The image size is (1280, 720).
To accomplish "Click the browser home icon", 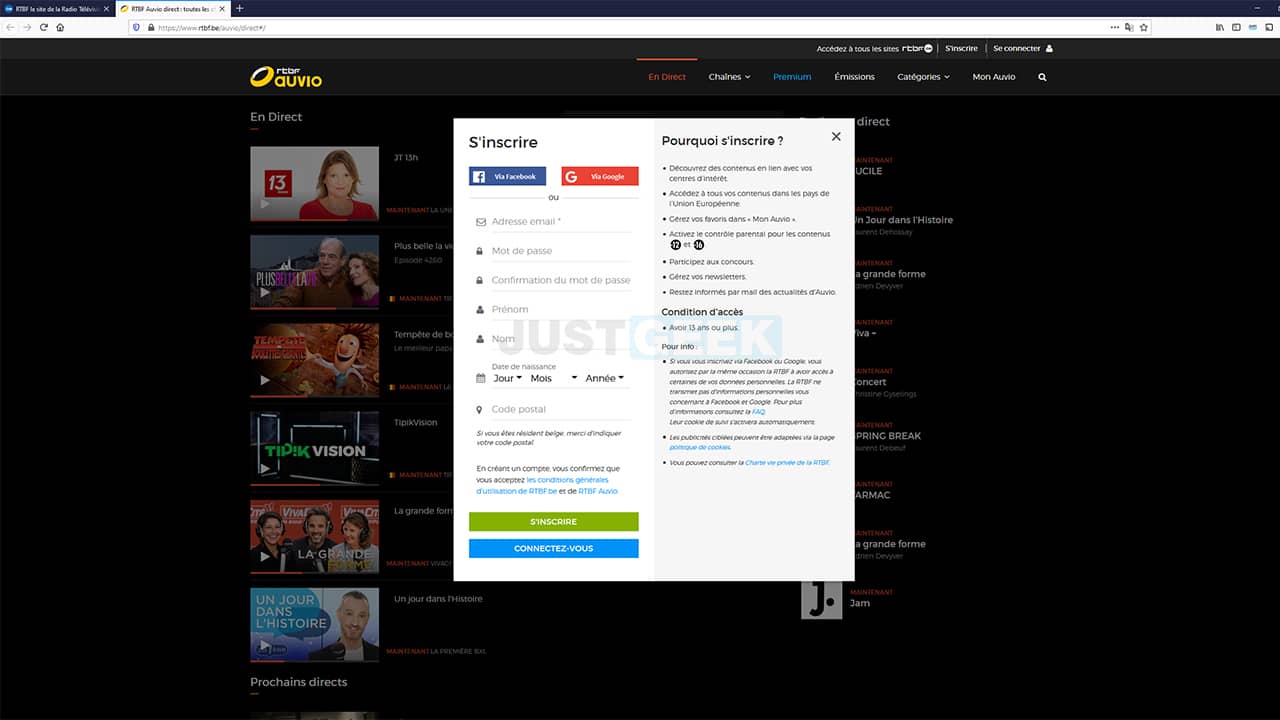I will pos(60,27).
